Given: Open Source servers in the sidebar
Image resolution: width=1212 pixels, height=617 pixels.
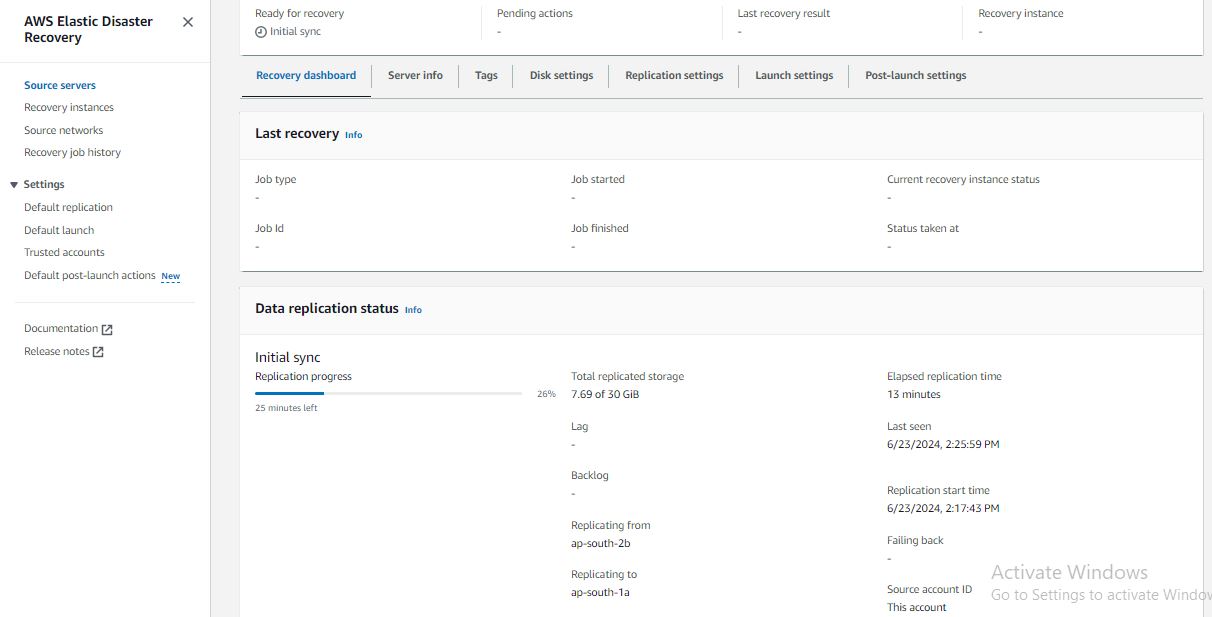Looking at the screenshot, I should pyautogui.click(x=60, y=85).
